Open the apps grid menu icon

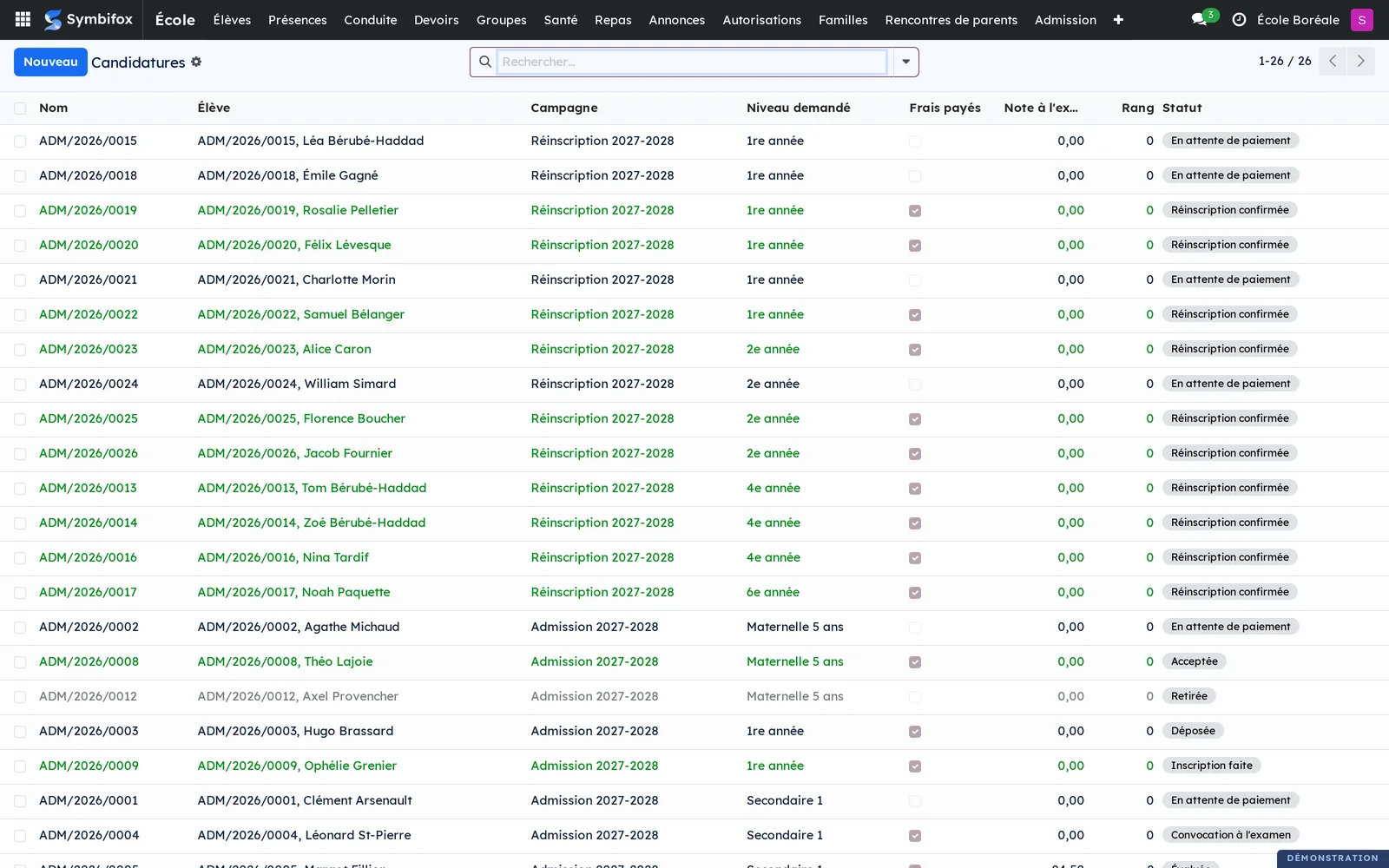coord(23,19)
